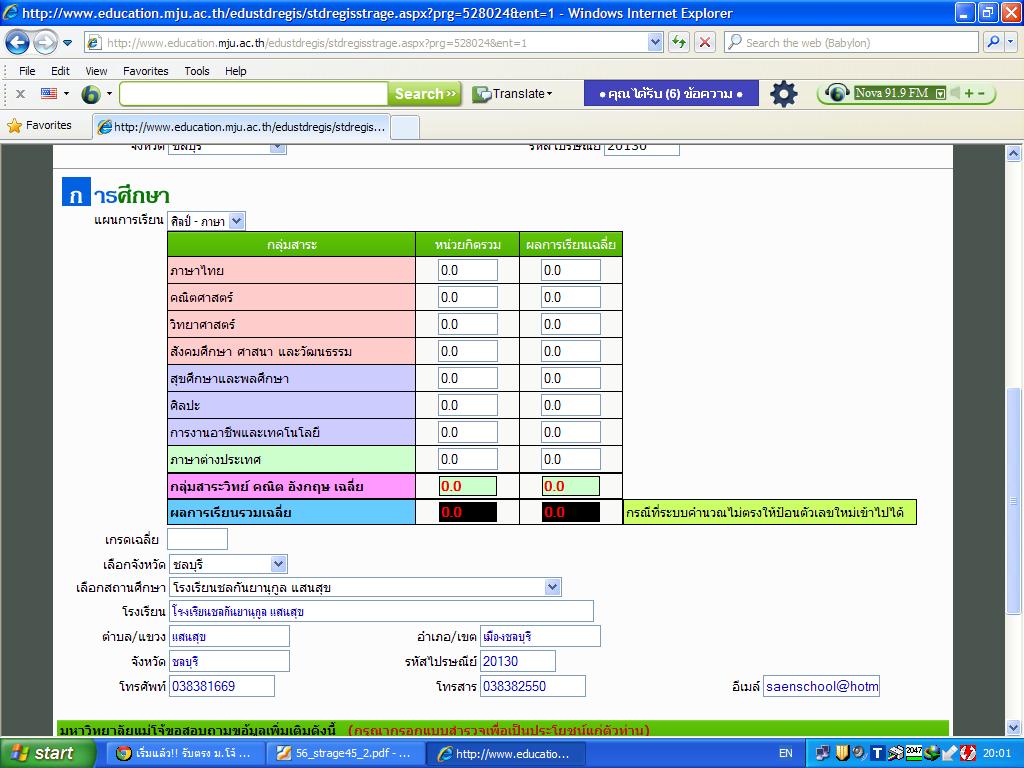Open Babylon toolbar settings gear
Screen dimensions: 1024x768
click(783, 94)
